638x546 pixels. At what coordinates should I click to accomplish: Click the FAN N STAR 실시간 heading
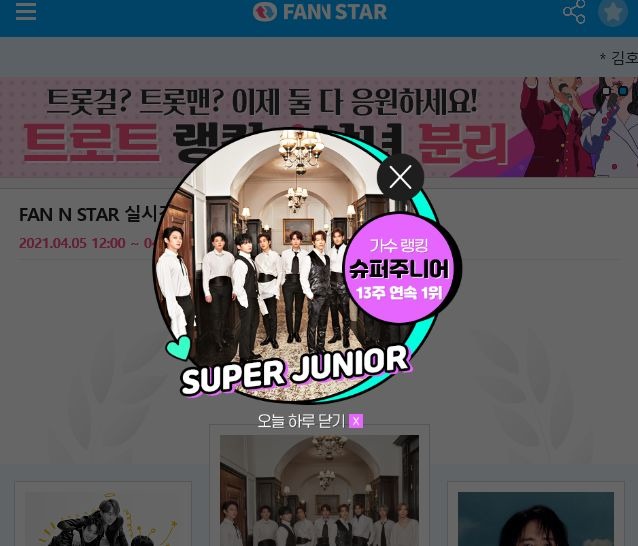(x=93, y=214)
